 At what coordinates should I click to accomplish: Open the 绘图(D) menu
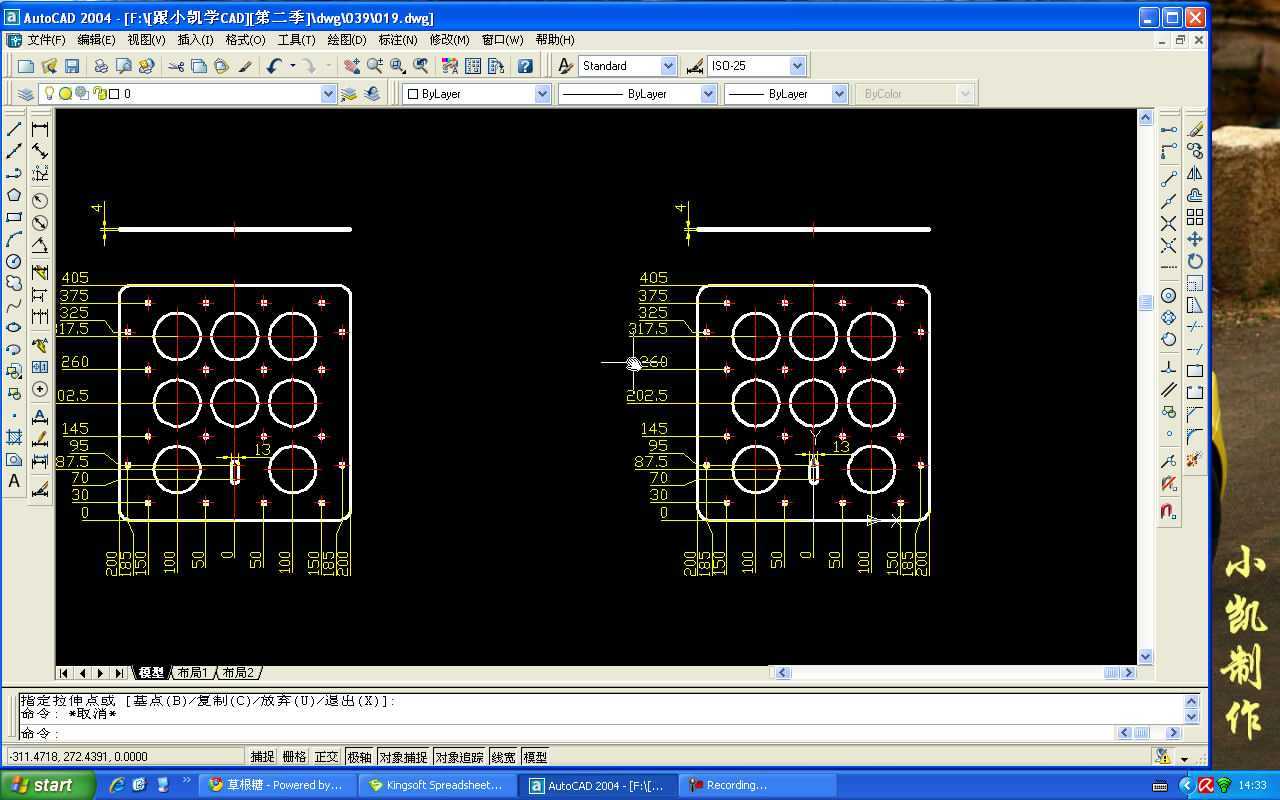[346, 40]
